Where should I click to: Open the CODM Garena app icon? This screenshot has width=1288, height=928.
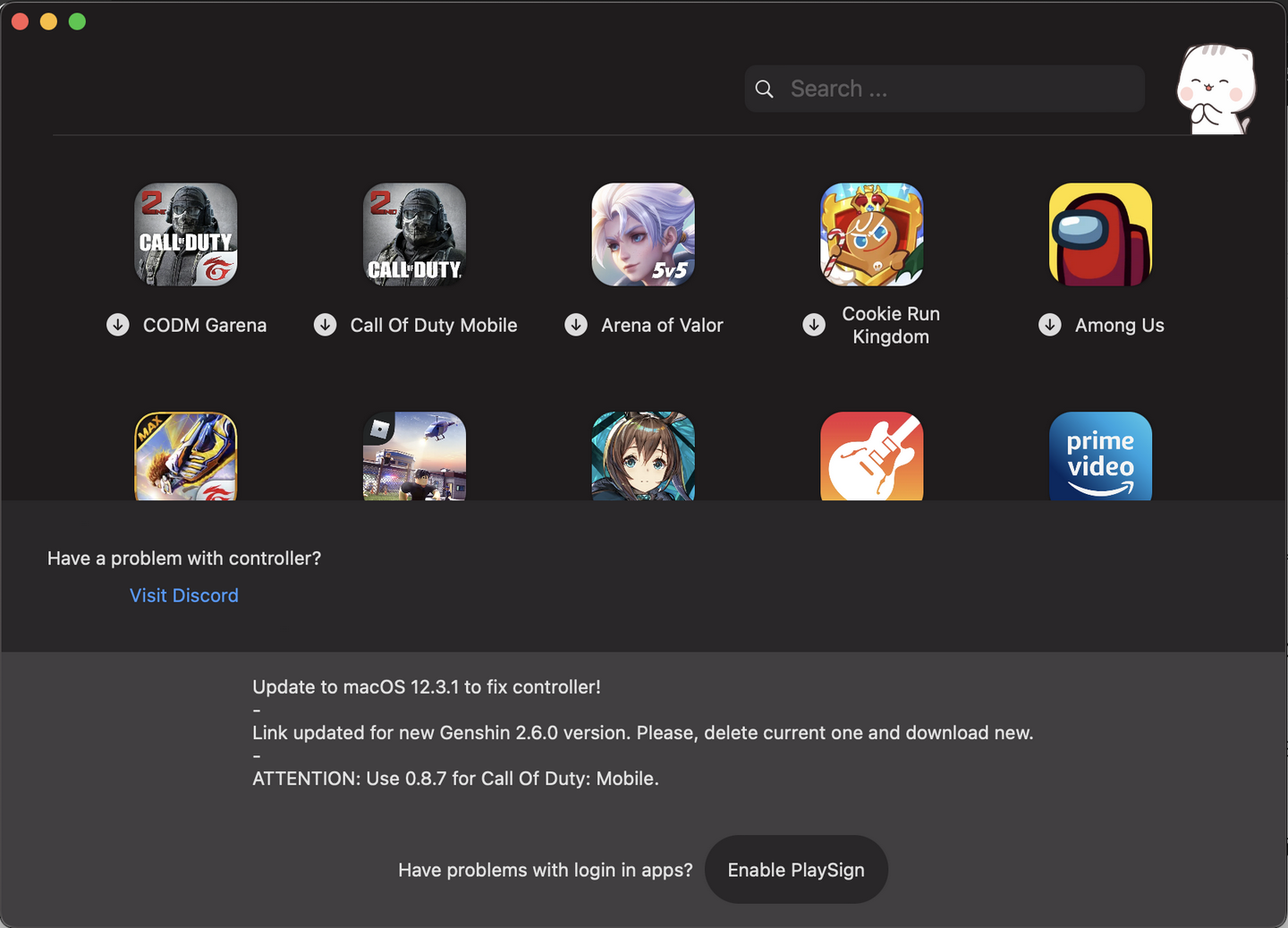(185, 234)
